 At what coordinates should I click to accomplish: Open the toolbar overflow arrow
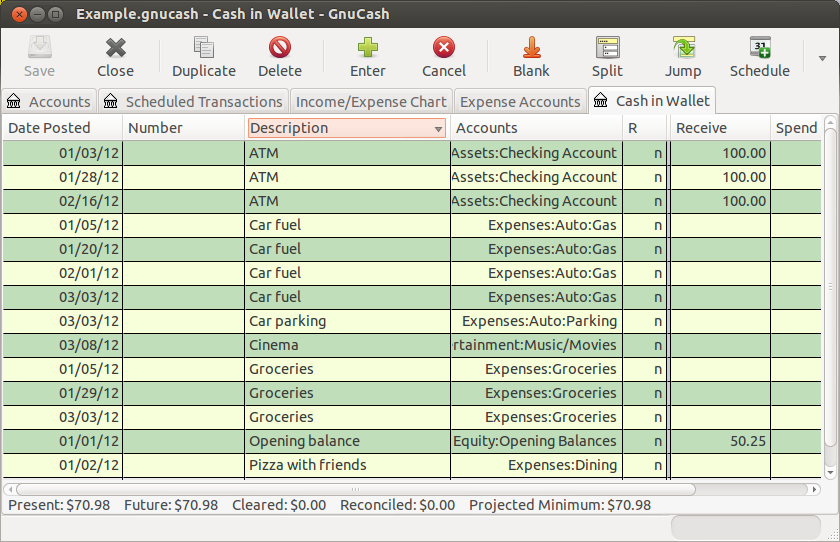click(x=822, y=58)
